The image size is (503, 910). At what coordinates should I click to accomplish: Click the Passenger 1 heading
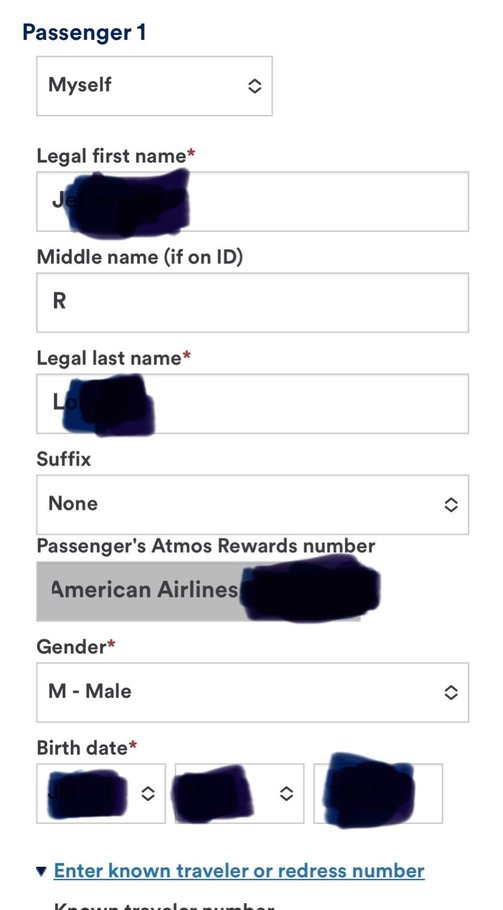point(84,32)
